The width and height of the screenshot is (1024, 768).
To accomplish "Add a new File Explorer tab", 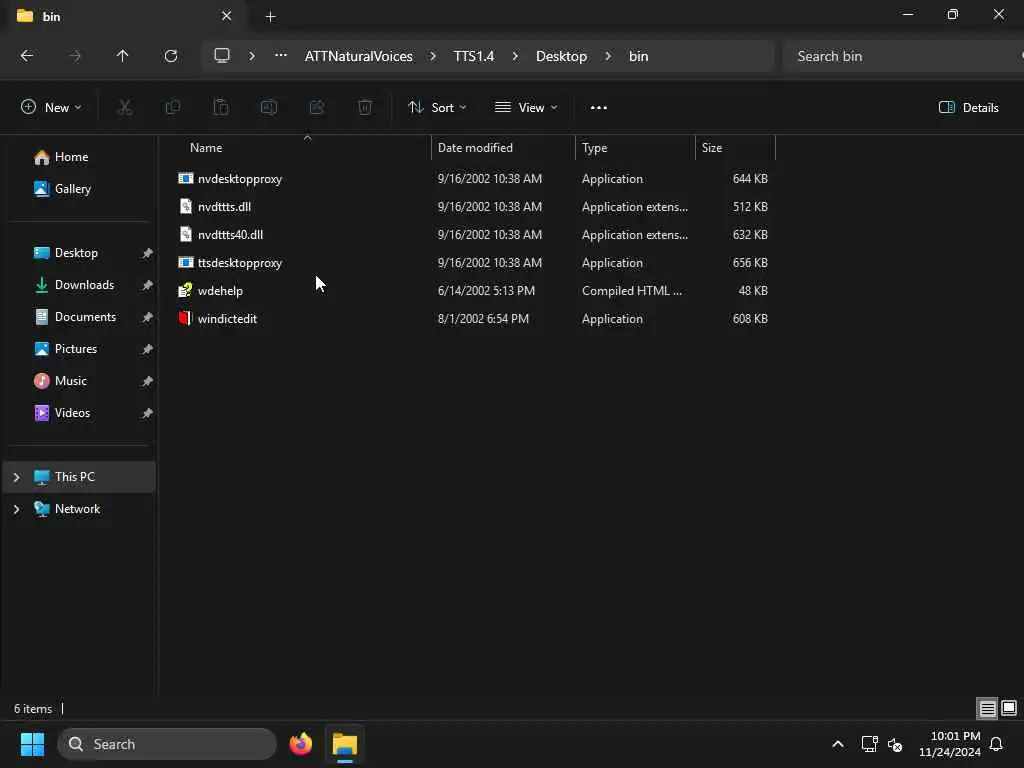I will (x=270, y=17).
